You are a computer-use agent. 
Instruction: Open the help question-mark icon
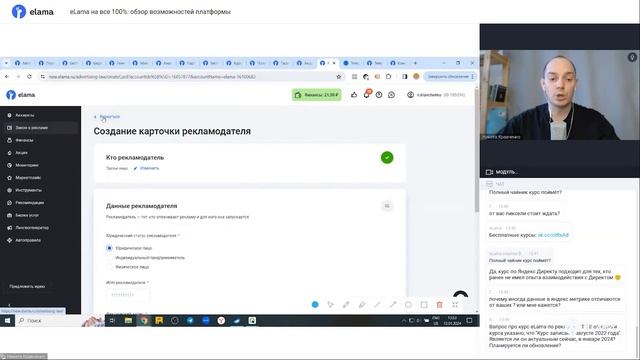point(379,95)
